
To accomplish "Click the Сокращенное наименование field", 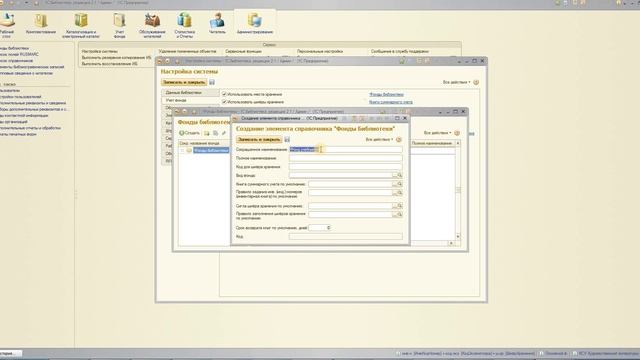I will point(345,149).
